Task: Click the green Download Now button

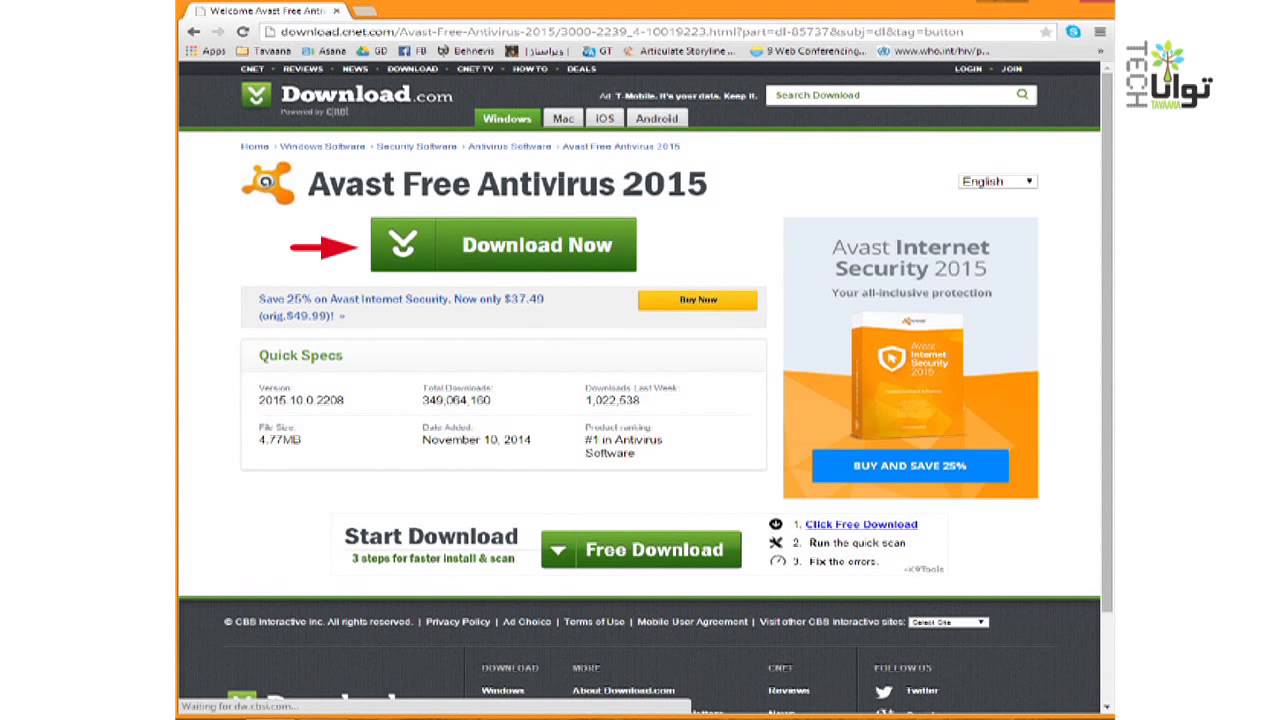Action: (x=503, y=245)
